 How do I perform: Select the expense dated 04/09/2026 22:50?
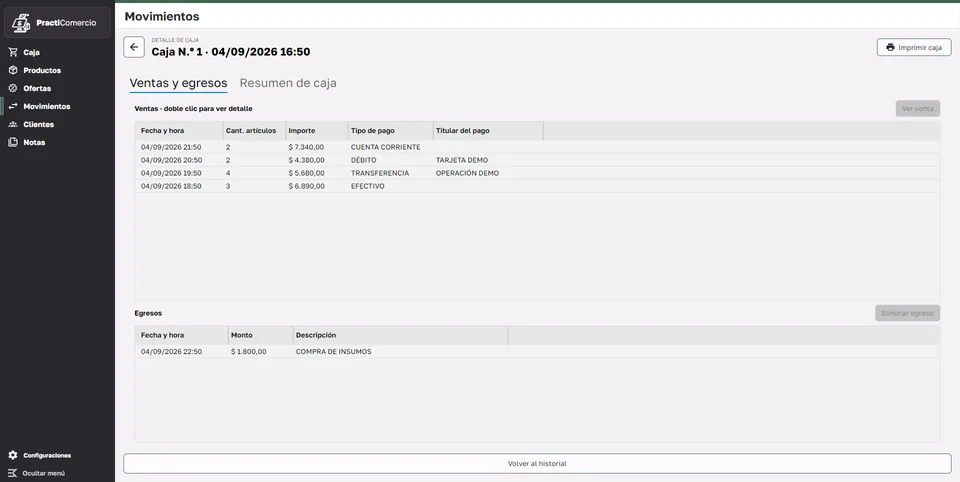[x=538, y=352]
